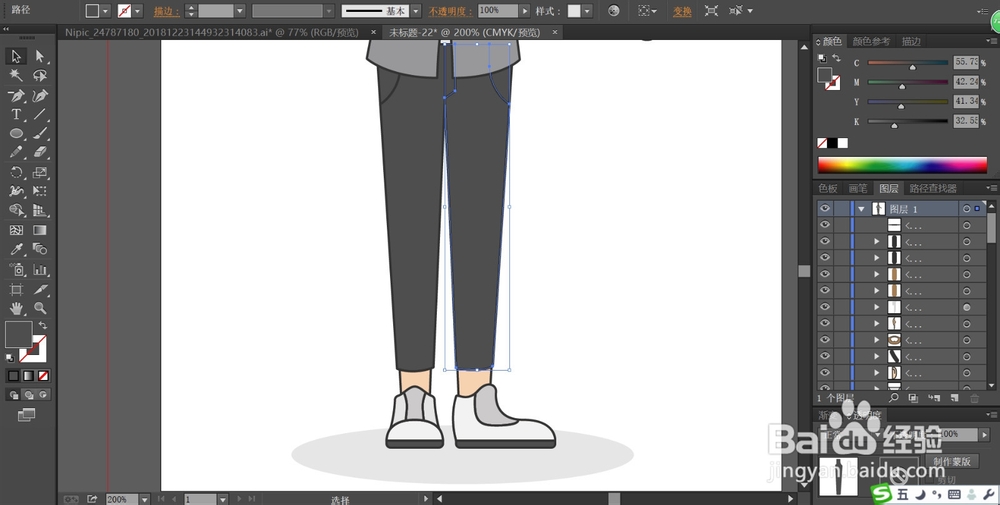Click the 变换 transform link
Screen dimensions: 1000x505
click(682, 11)
